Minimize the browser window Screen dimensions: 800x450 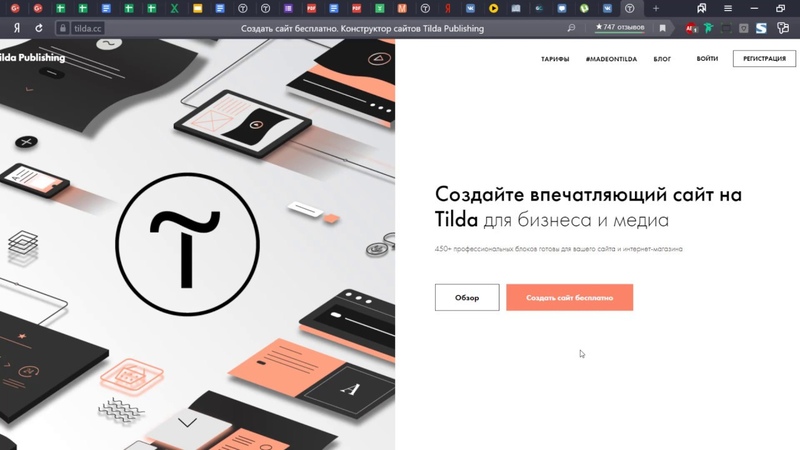pyautogui.click(x=755, y=8)
